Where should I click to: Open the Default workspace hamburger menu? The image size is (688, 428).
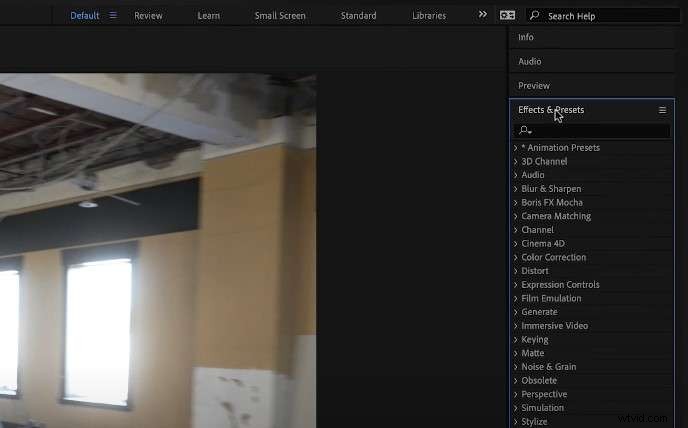(x=113, y=15)
